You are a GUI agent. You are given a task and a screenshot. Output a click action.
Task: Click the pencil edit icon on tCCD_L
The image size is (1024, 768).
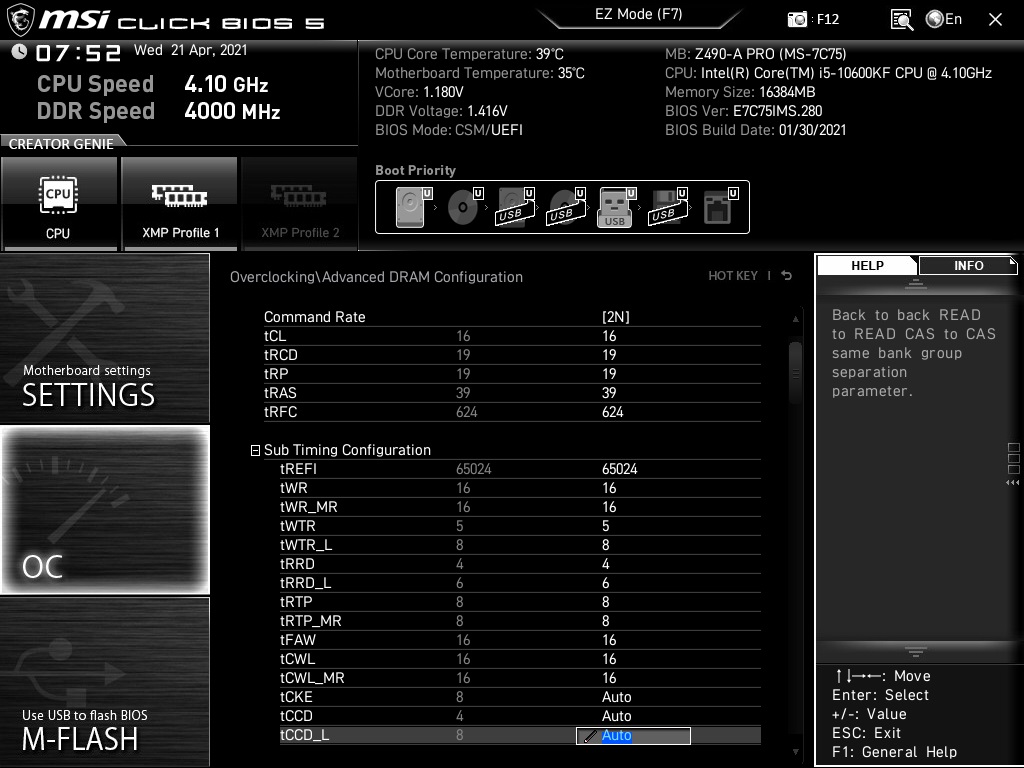590,737
